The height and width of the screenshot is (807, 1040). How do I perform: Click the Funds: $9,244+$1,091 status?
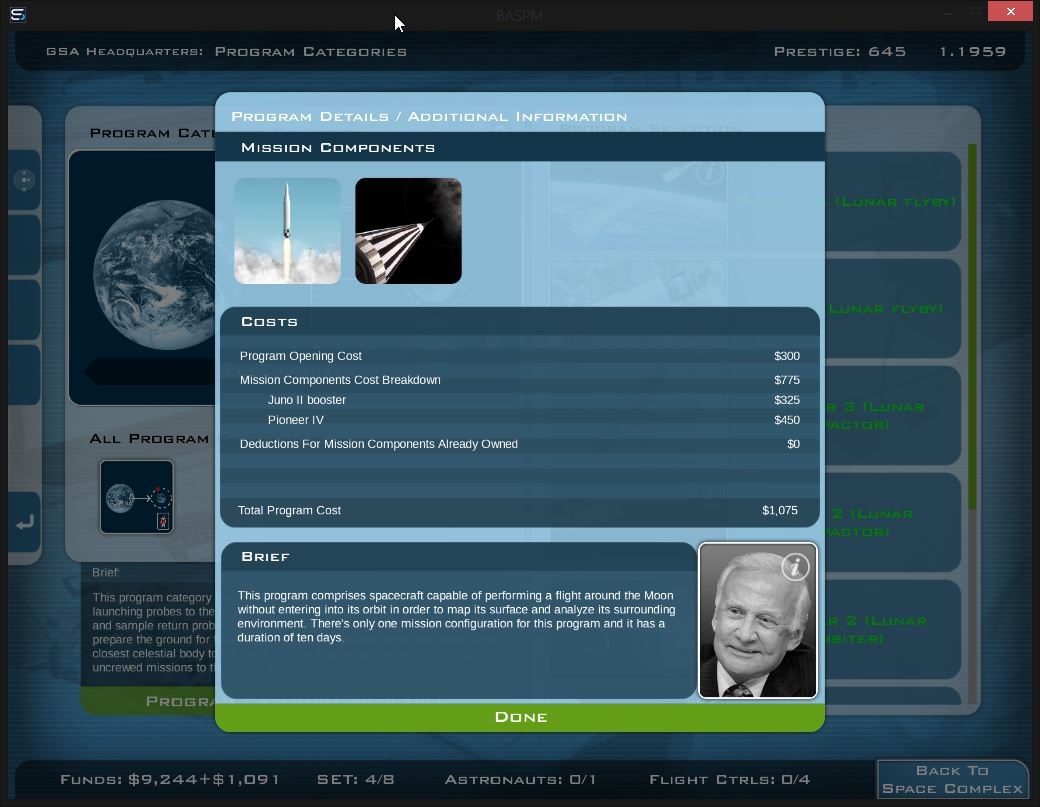[169, 779]
